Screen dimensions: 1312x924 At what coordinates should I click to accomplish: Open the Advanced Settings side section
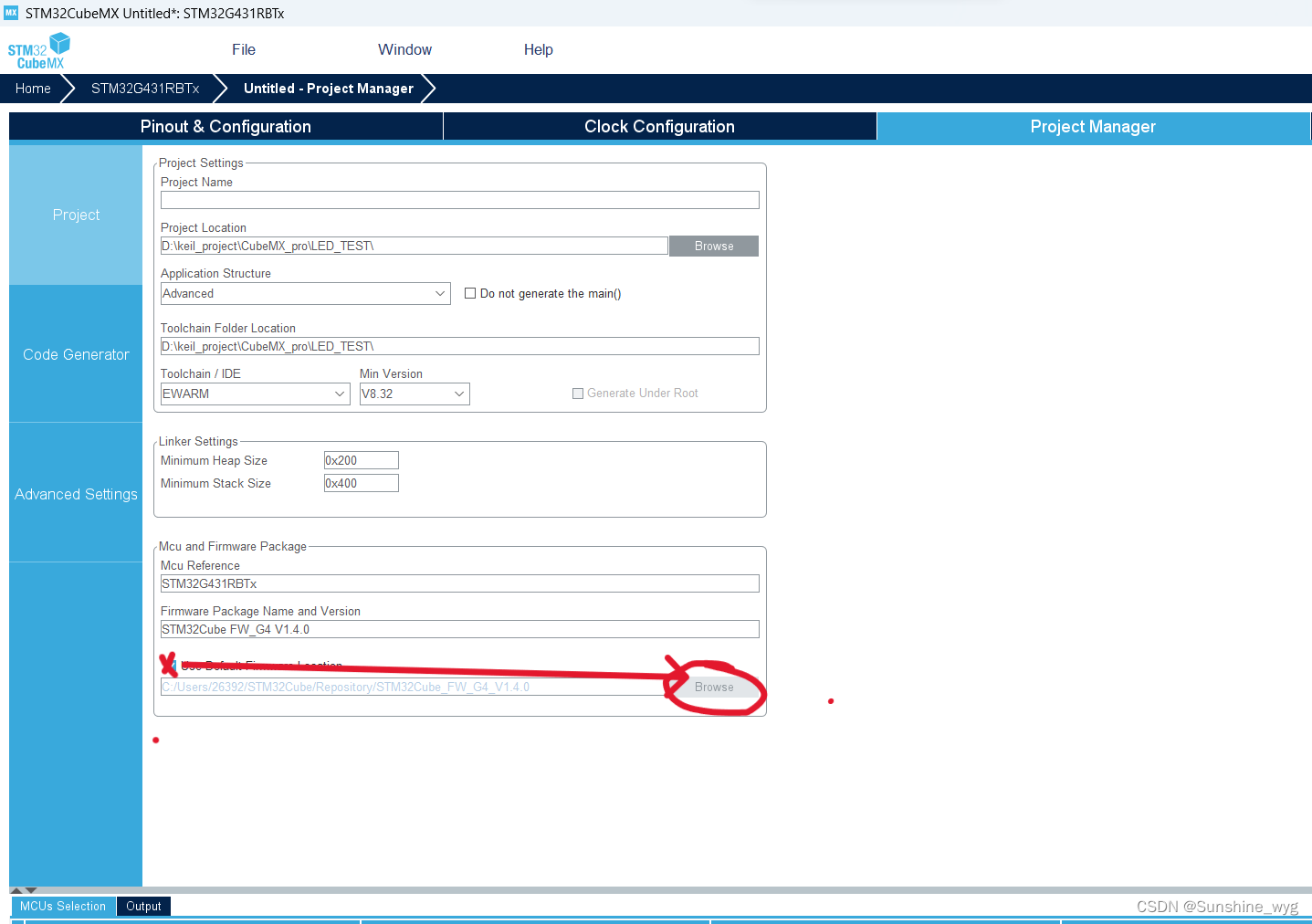point(76,494)
